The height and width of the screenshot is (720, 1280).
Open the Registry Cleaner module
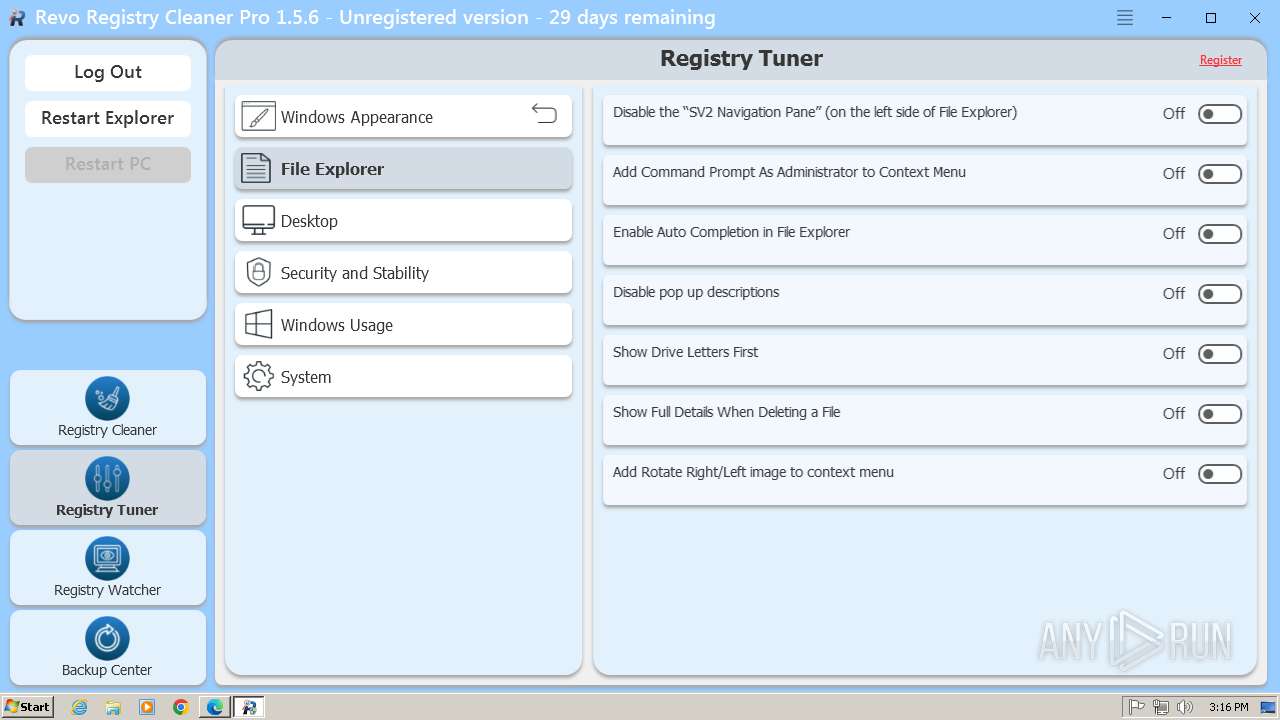tap(108, 408)
